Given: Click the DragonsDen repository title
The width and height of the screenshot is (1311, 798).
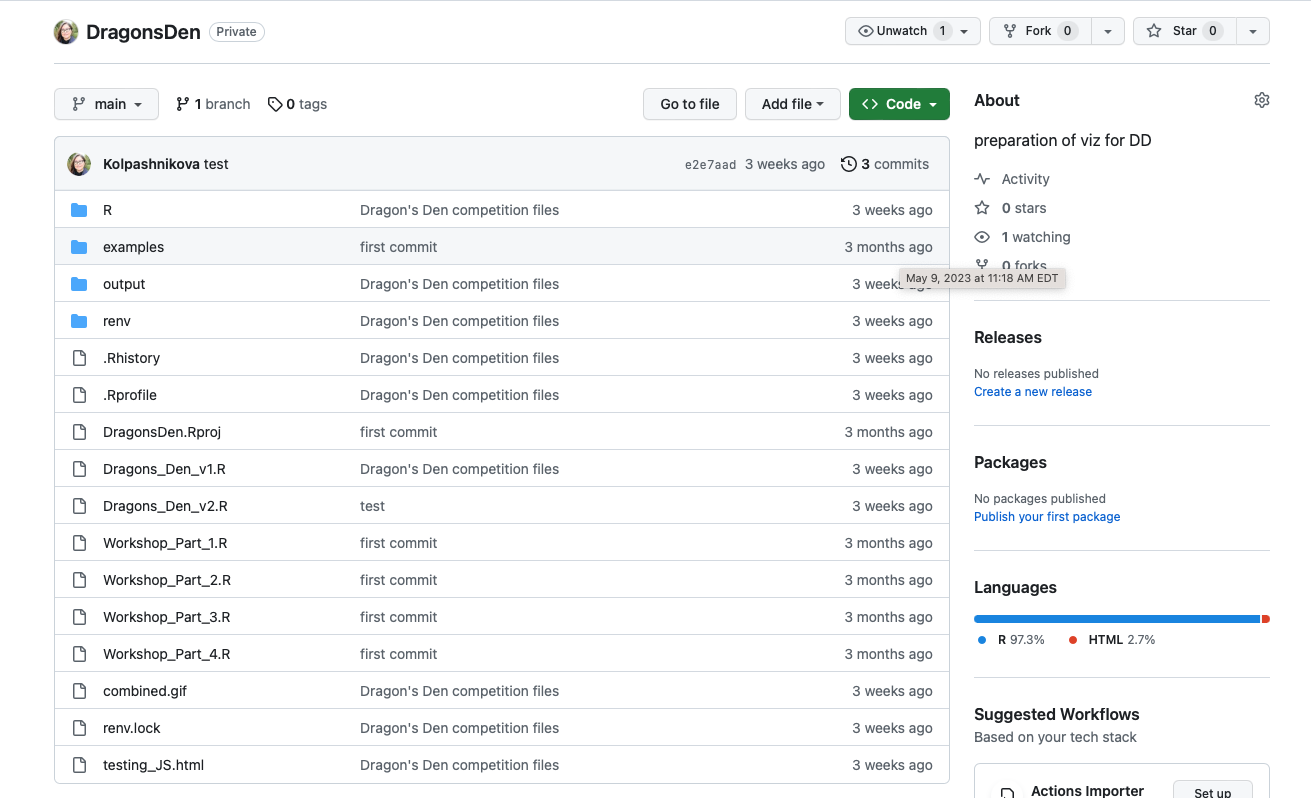Looking at the screenshot, I should coord(143,32).
